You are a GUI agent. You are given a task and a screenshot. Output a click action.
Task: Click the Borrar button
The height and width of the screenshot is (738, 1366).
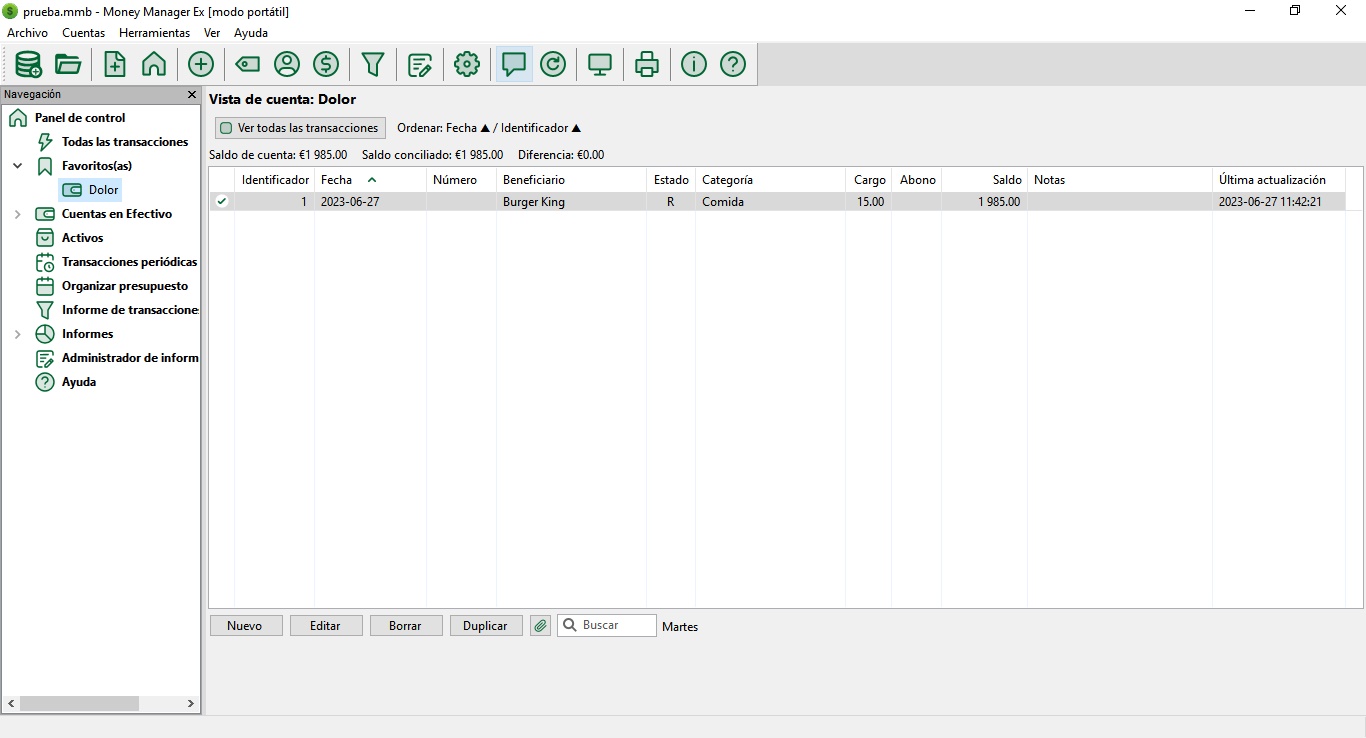[405, 626]
